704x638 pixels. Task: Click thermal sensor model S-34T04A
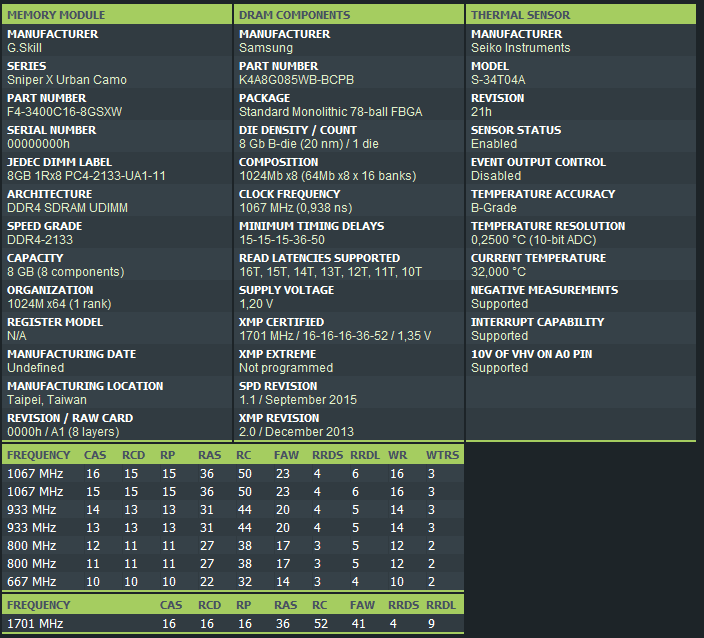498,80
